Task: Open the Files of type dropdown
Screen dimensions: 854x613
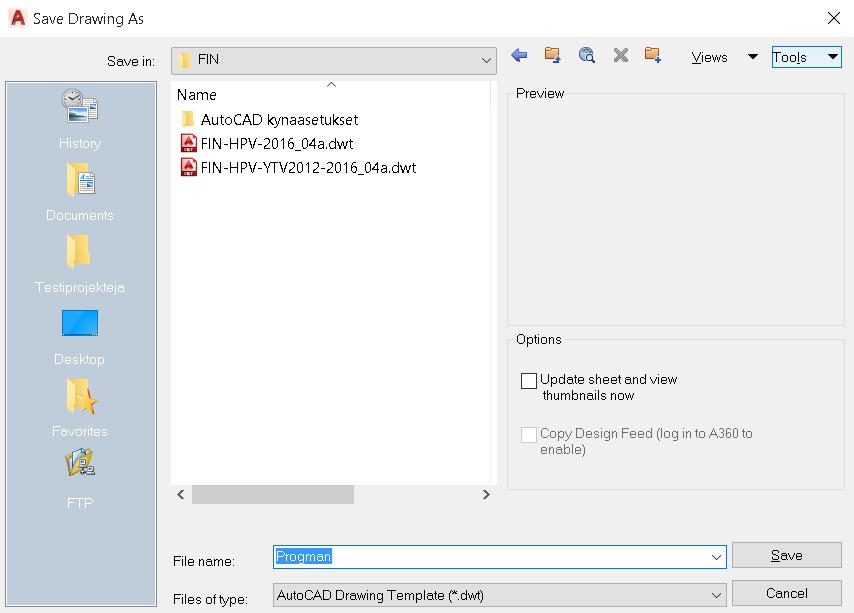Action: click(x=716, y=595)
